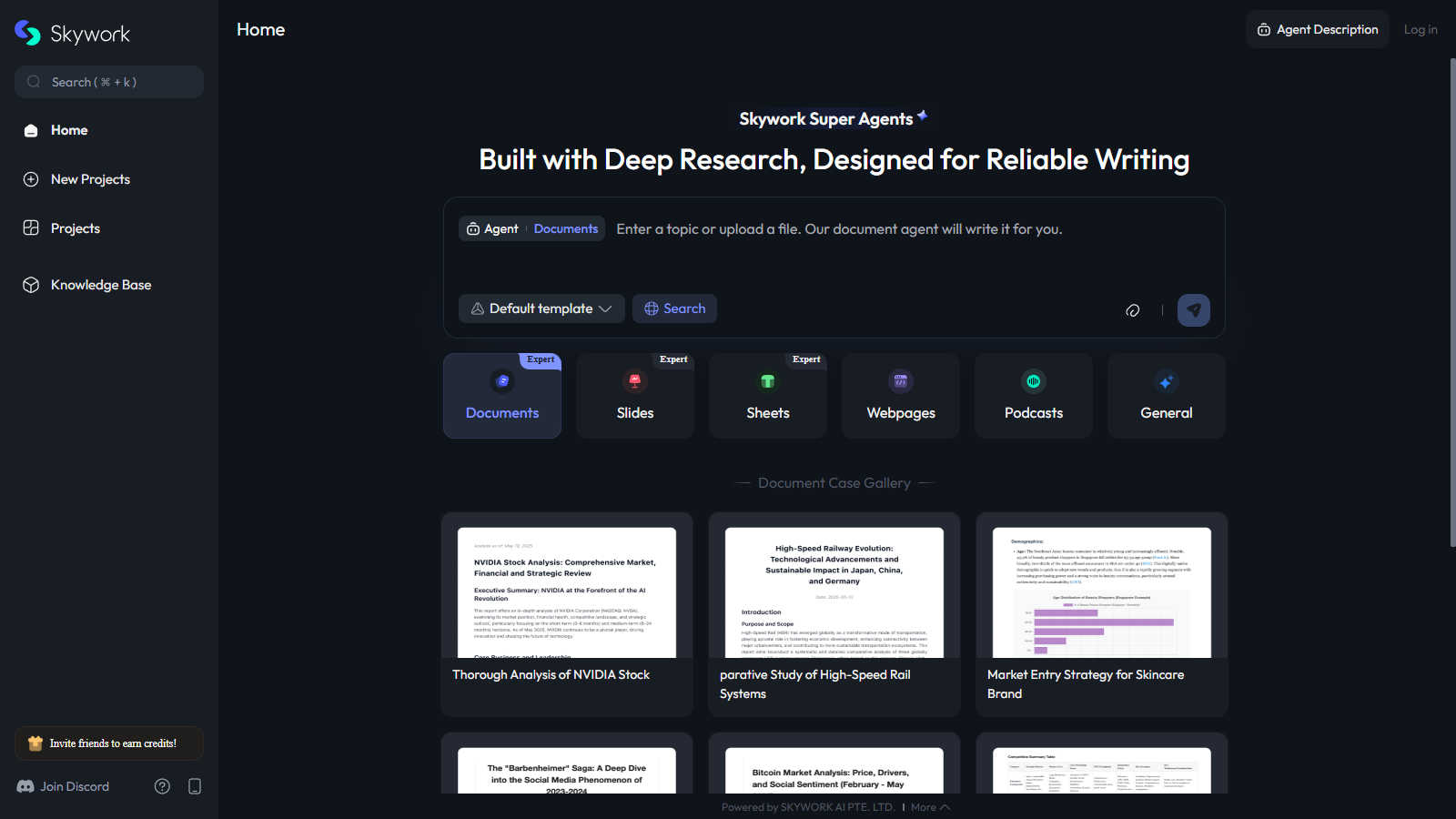The image size is (1456, 819).
Task: Click the New Projects plus icon
Action: (x=31, y=179)
